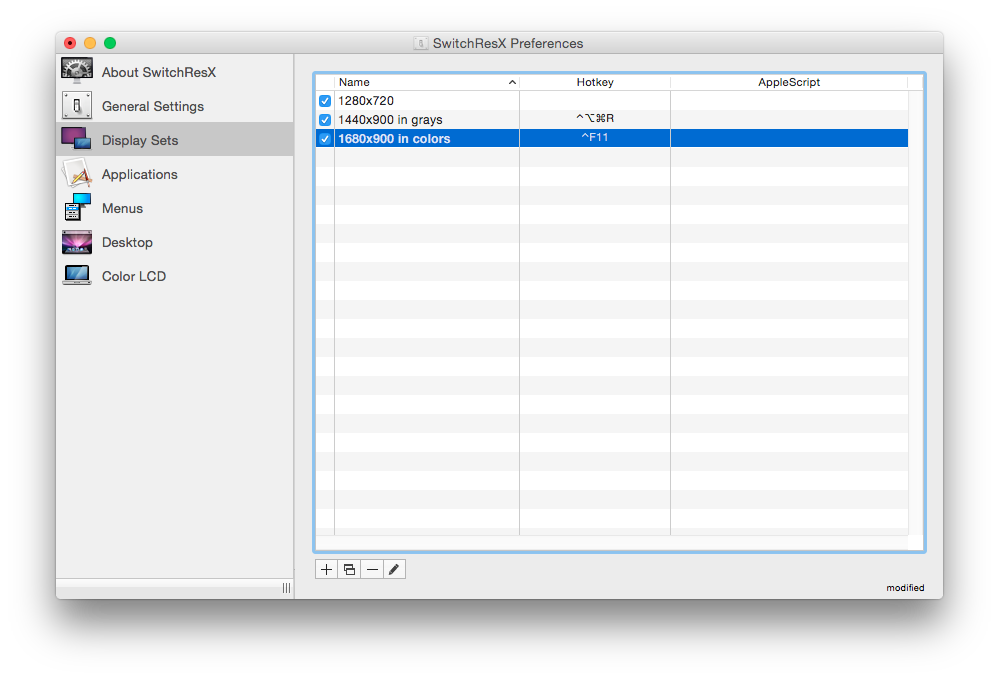
Task: Select the 1680x900 in colors row
Action: (612, 138)
